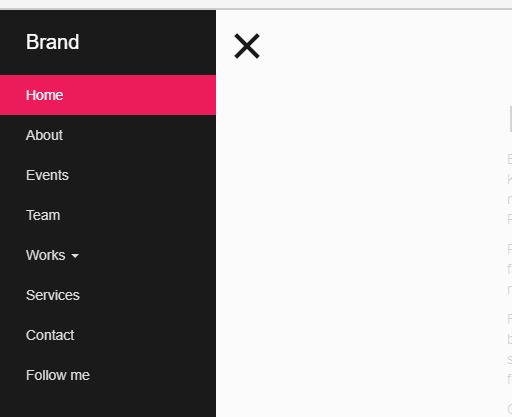This screenshot has width=512, height=417.
Task: Tap the black cross close button
Action: pyautogui.click(x=247, y=46)
